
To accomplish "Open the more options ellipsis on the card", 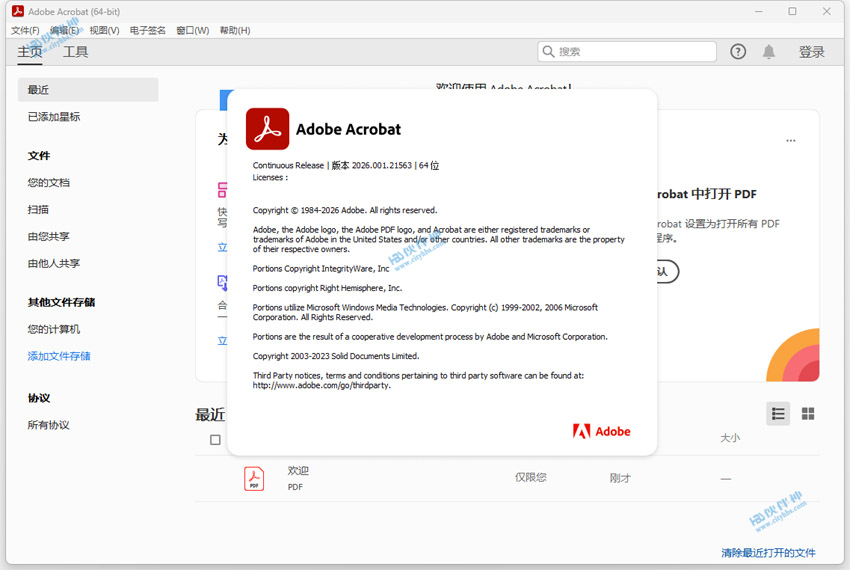I will click(791, 140).
